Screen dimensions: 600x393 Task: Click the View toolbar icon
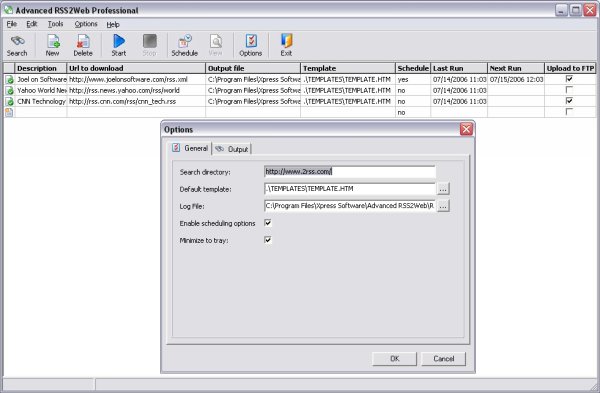(x=215, y=45)
